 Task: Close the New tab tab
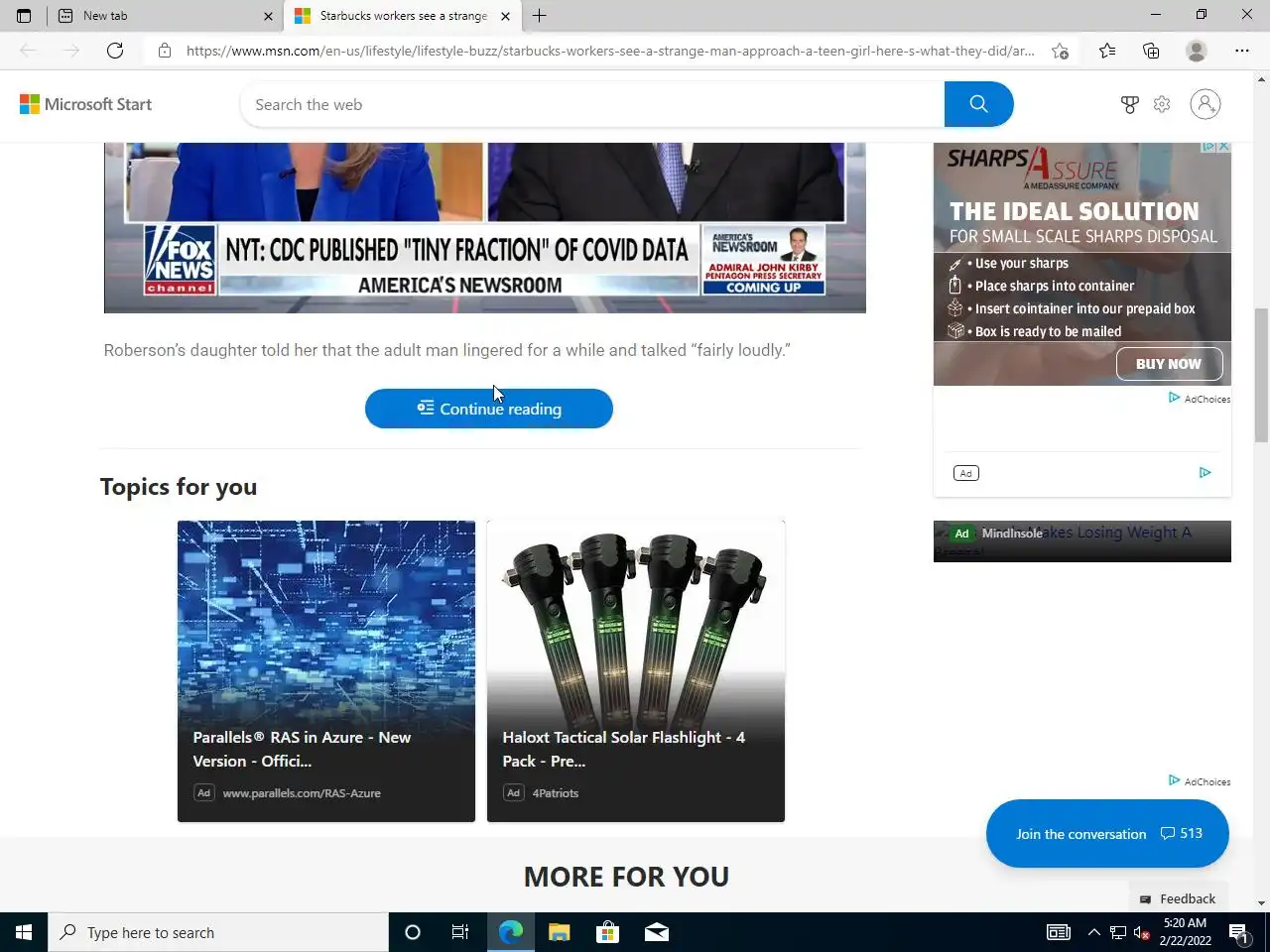268,16
